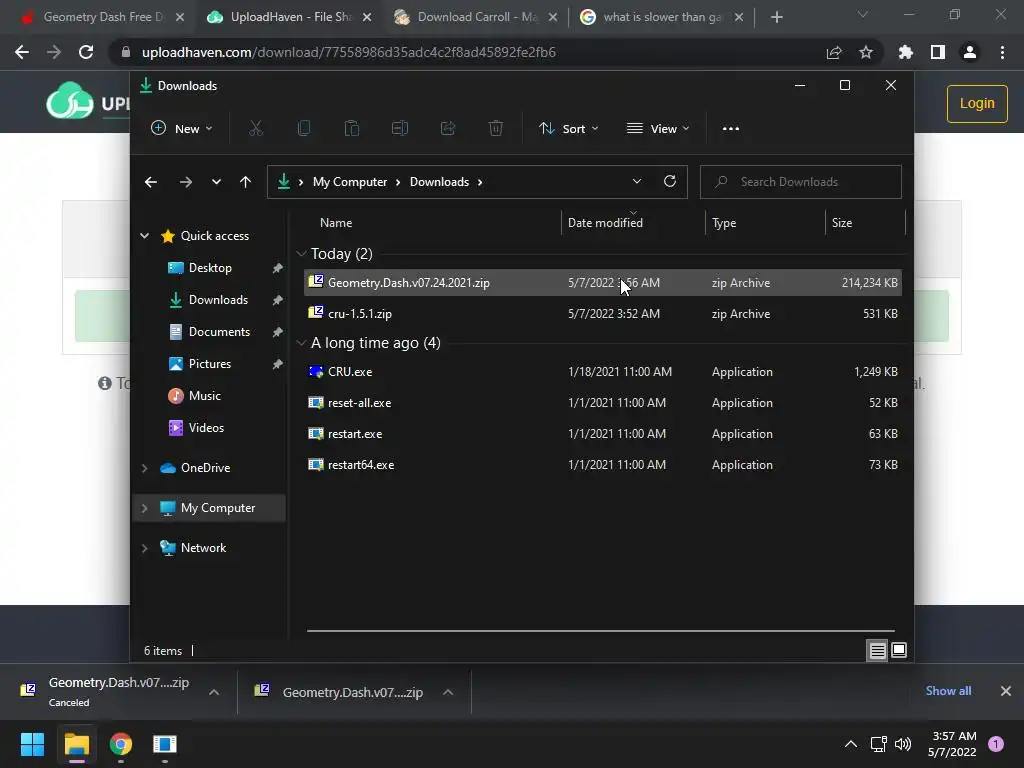Image resolution: width=1024 pixels, height=768 pixels.
Task: Open the Sort options dropdown
Action: tap(568, 129)
